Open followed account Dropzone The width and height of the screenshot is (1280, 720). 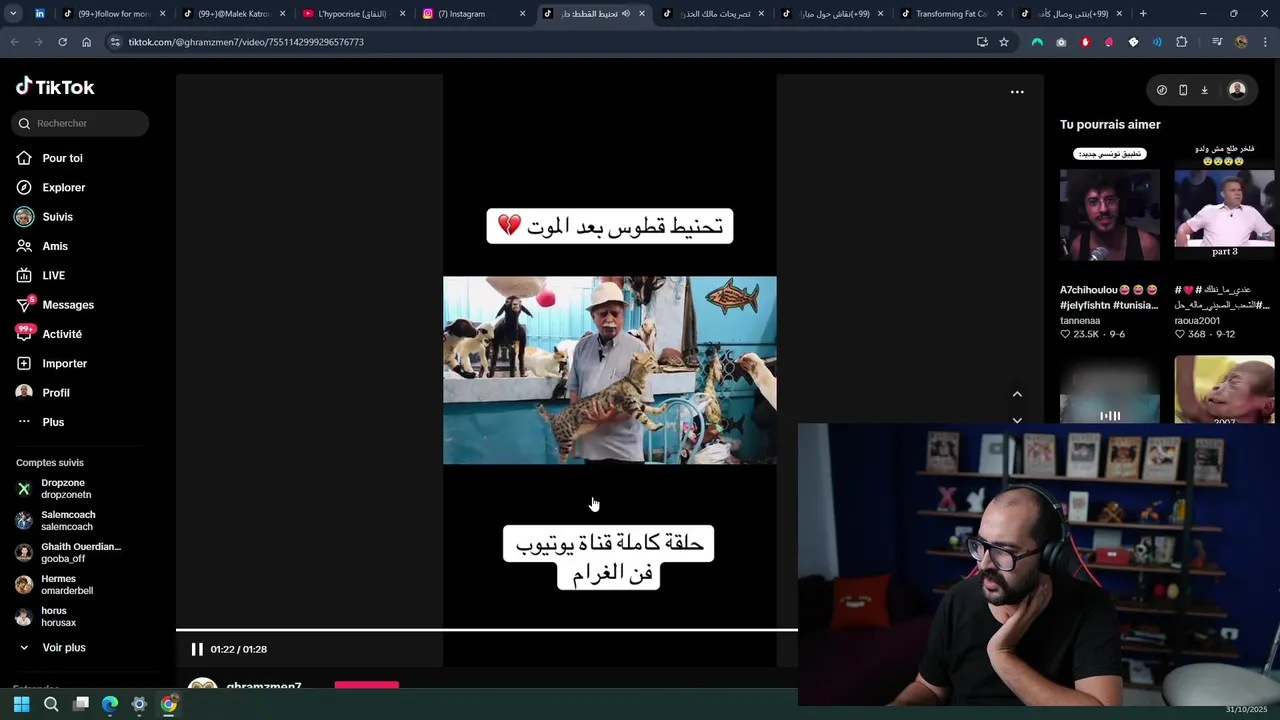(x=66, y=489)
